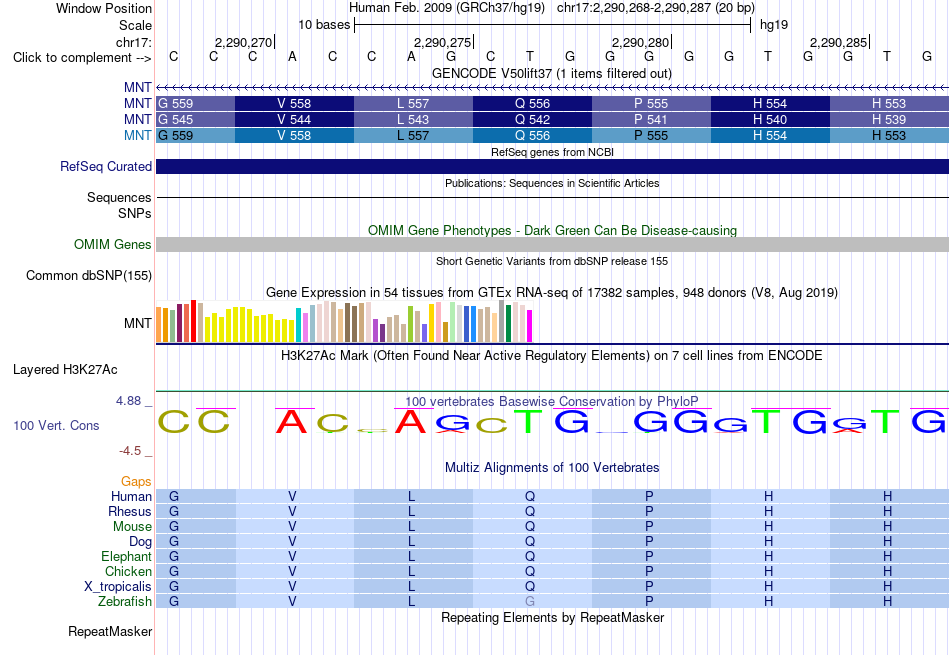Click the OMIM Gene Phenotypes title
Viewport: 950px width, 655px height.
[x=552, y=230]
